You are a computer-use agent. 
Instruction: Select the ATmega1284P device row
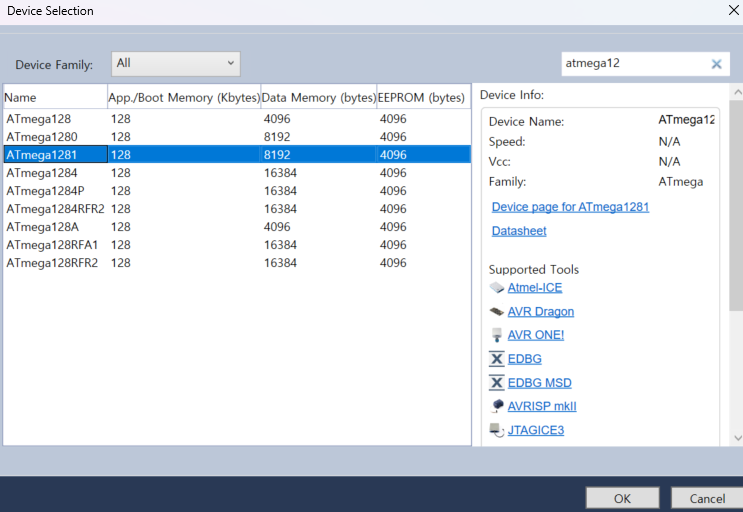(x=237, y=190)
